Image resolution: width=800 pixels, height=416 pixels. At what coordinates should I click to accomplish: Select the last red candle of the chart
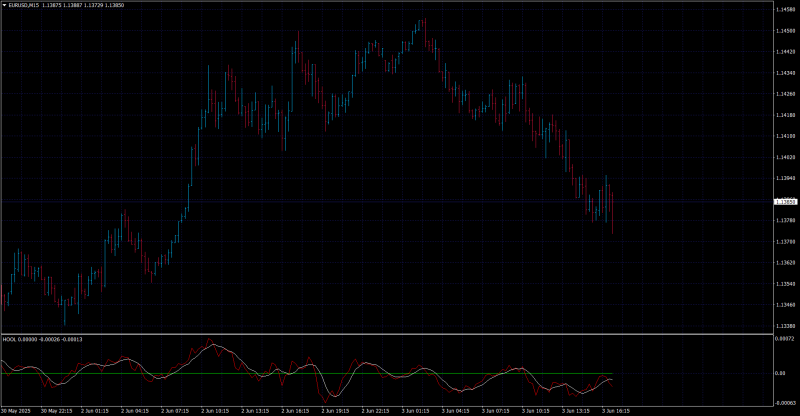tap(612, 213)
